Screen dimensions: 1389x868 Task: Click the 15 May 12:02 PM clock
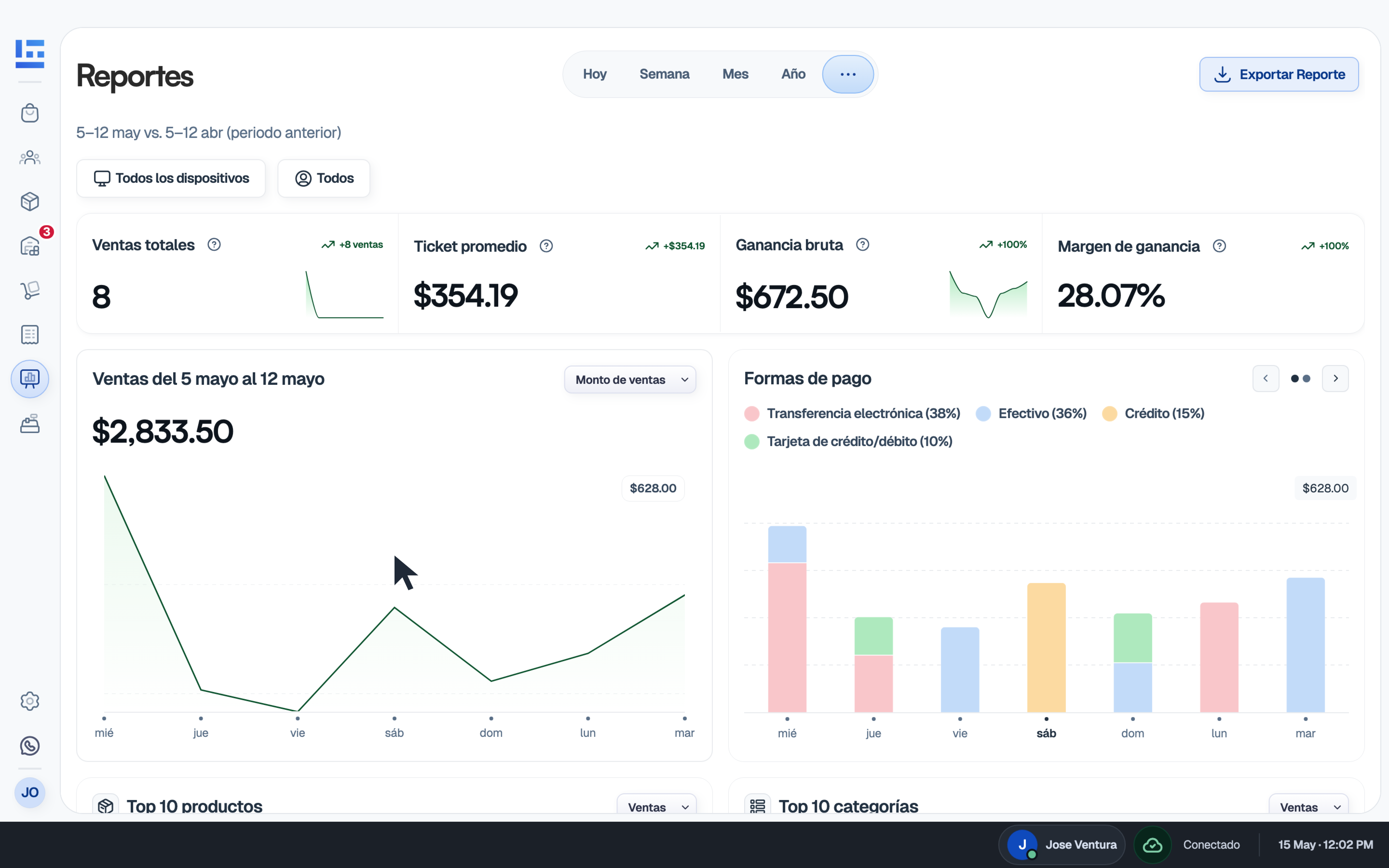(1326, 845)
